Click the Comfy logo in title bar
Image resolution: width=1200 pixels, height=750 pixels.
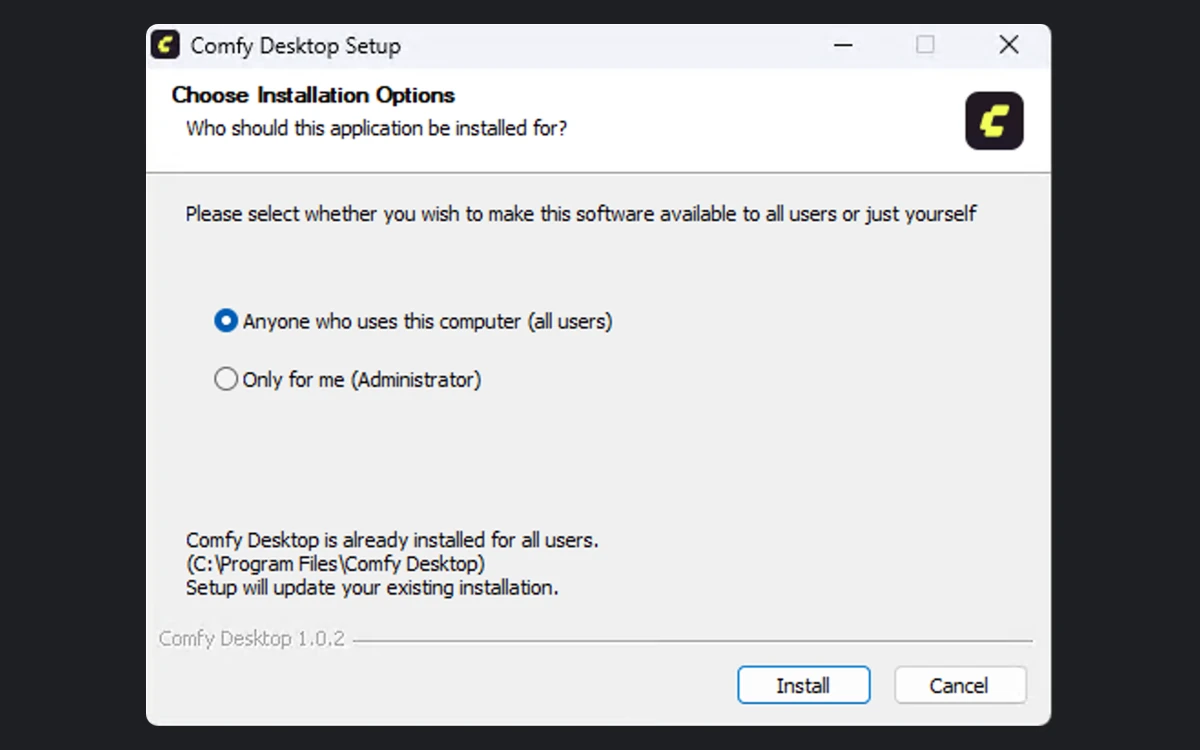[x=165, y=45]
